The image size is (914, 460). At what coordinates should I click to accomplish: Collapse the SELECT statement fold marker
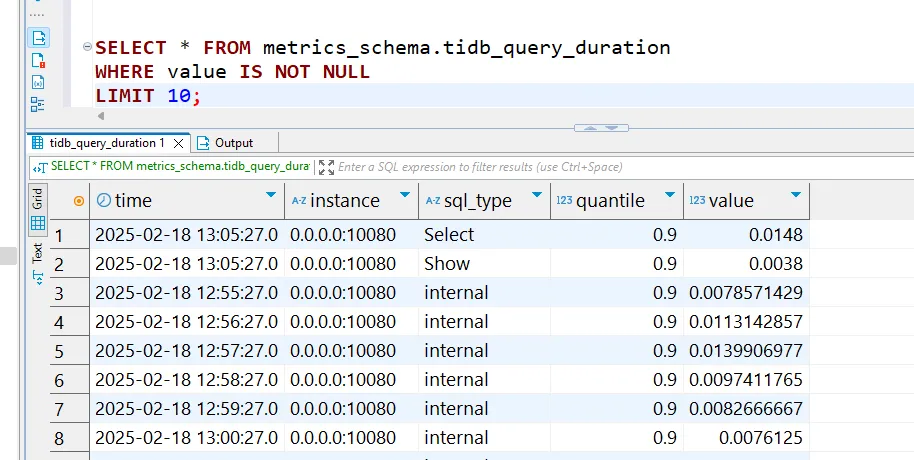[x=89, y=48]
